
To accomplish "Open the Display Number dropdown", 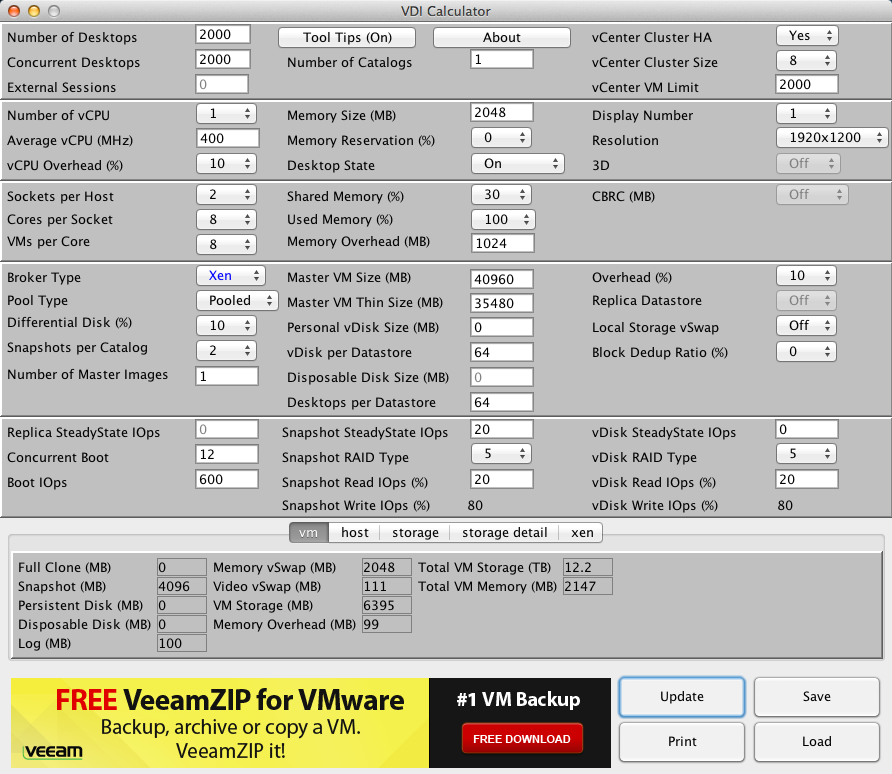I will click(807, 114).
